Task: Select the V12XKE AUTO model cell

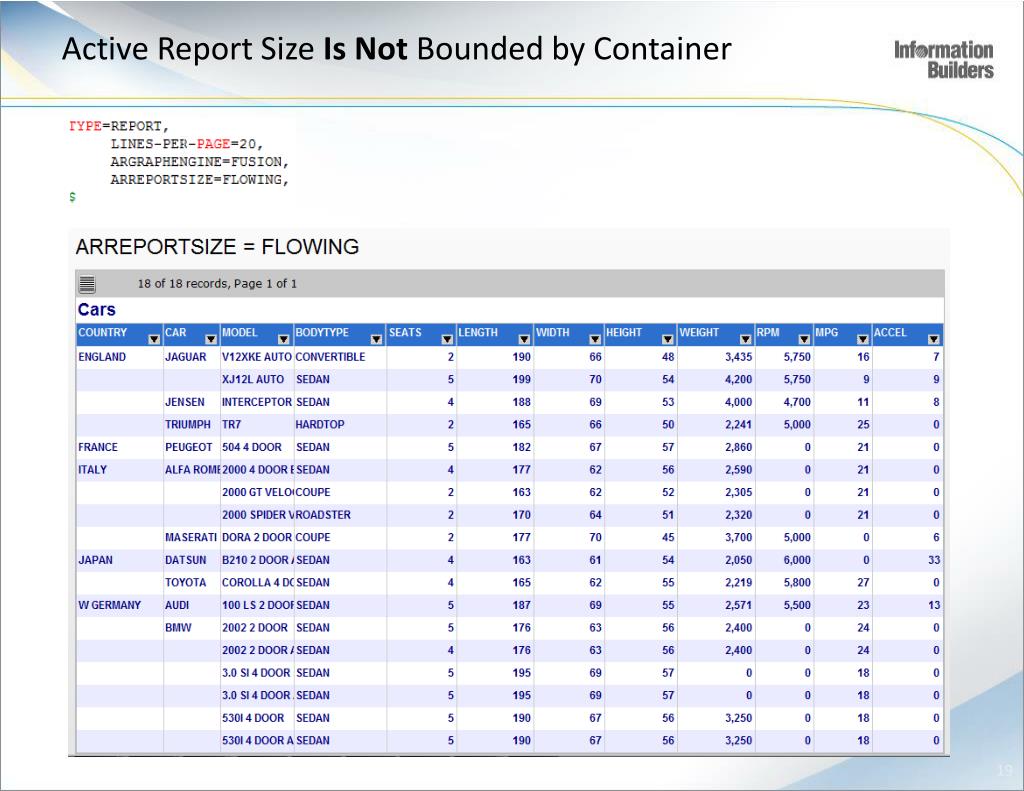Action: tap(257, 357)
